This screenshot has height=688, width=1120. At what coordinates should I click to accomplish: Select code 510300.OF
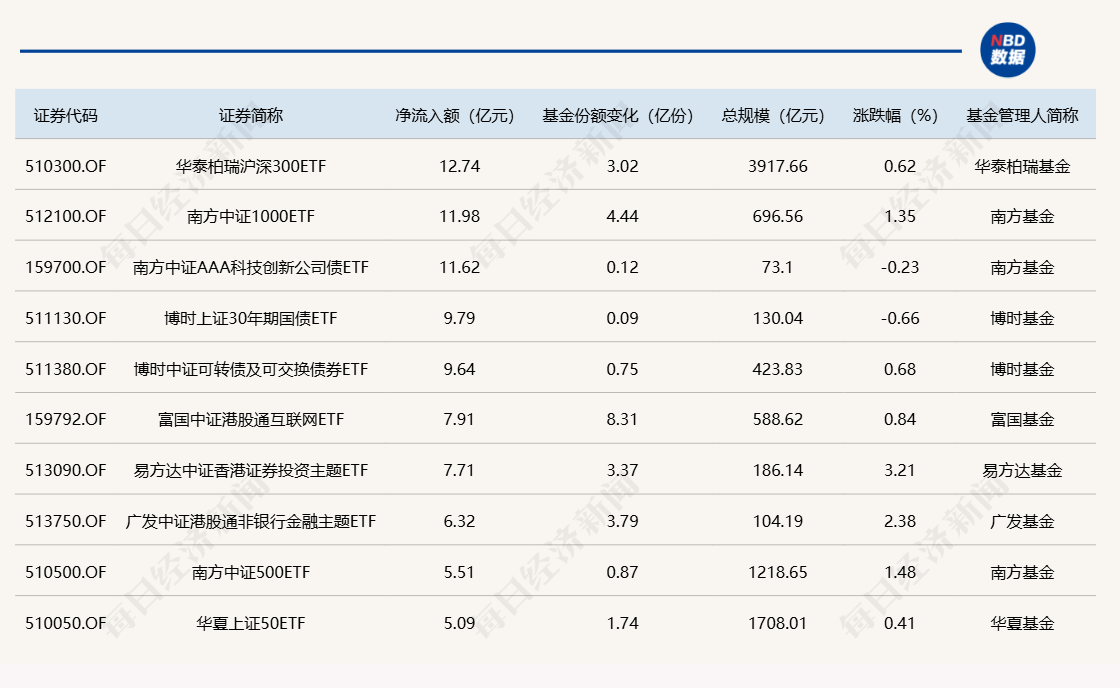(x=66, y=166)
